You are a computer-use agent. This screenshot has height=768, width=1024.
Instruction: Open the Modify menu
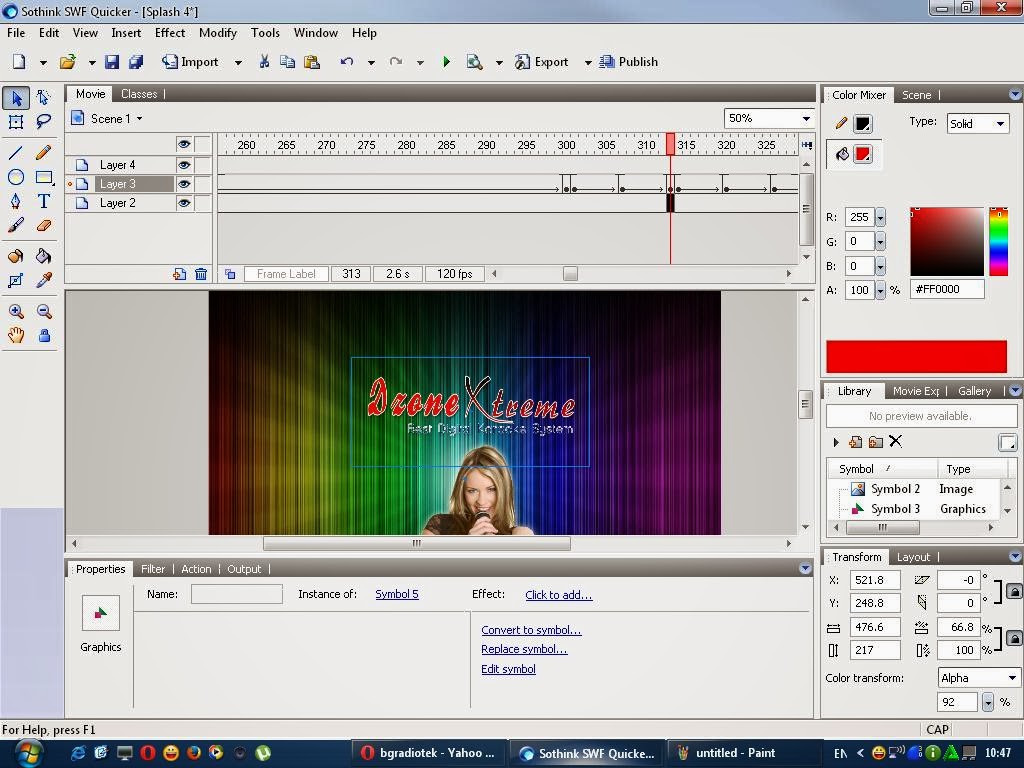217,33
